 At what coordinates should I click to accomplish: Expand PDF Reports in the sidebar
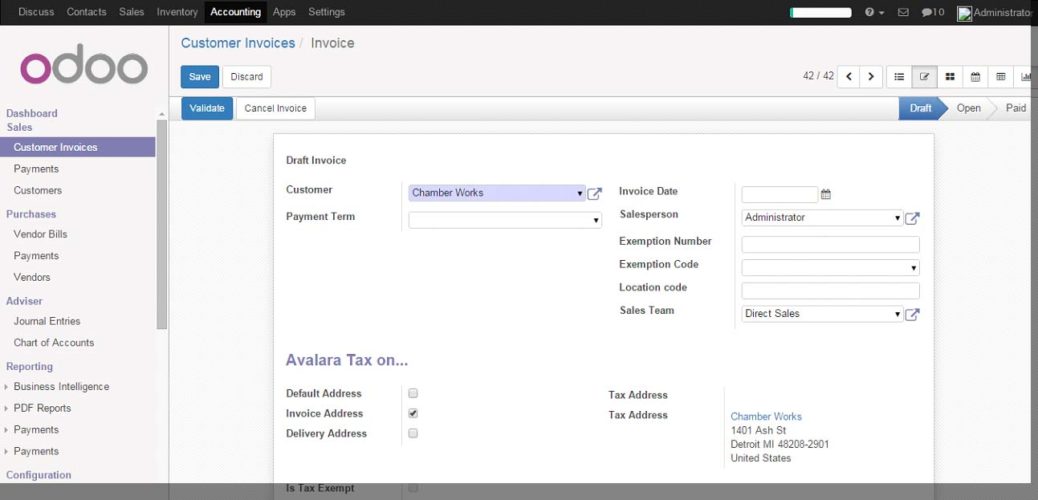pyautogui.click(x=42, y=409)
